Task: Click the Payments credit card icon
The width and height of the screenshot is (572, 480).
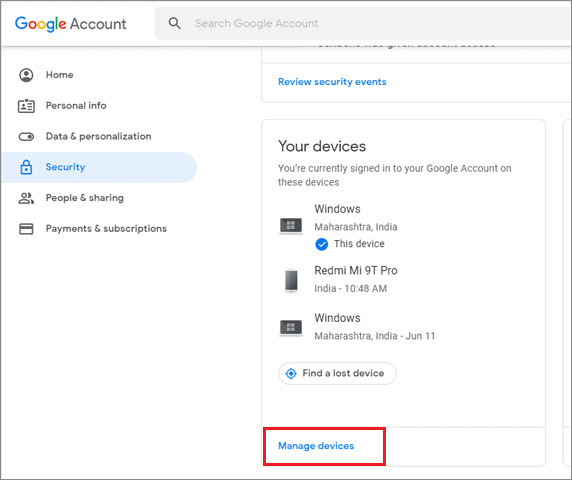Action: click(26, 229)
